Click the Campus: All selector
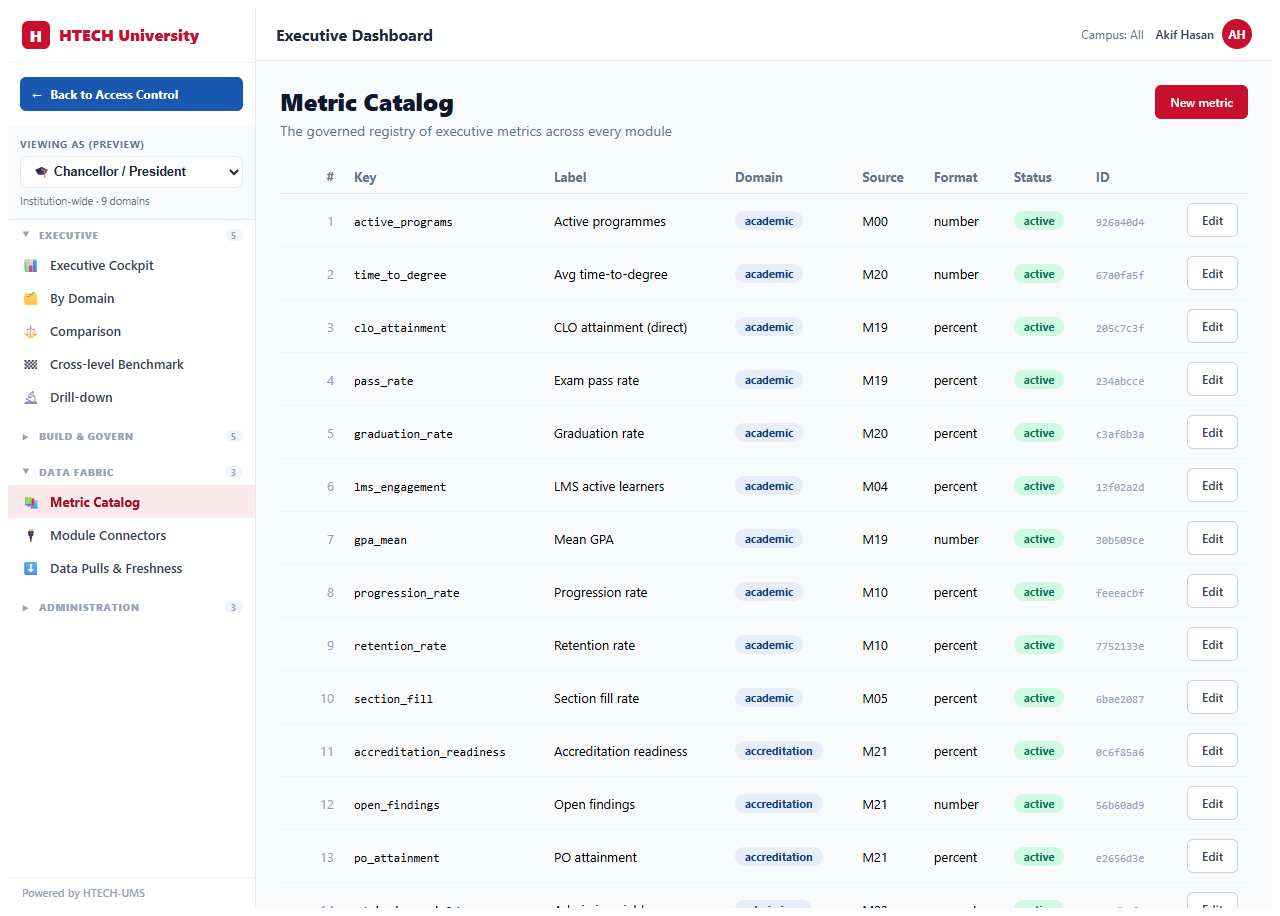This screenshot has width=1280, height=916. [1112, 35]
